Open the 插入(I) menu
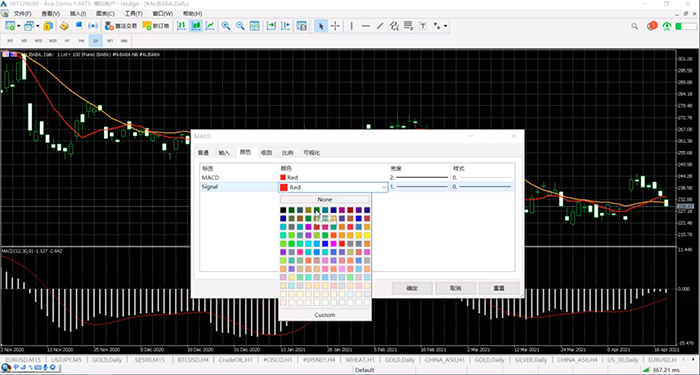This screenshot has width=700, height=375. [78, 14]
